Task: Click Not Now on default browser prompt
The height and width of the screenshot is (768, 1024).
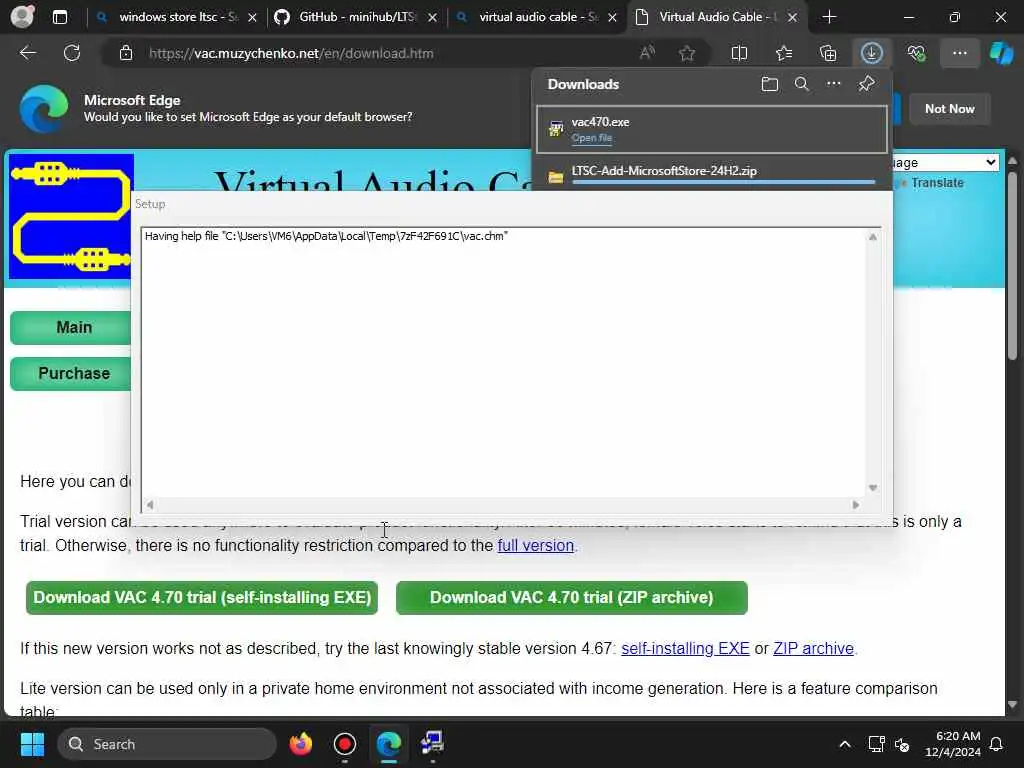Action: (949, 109)
